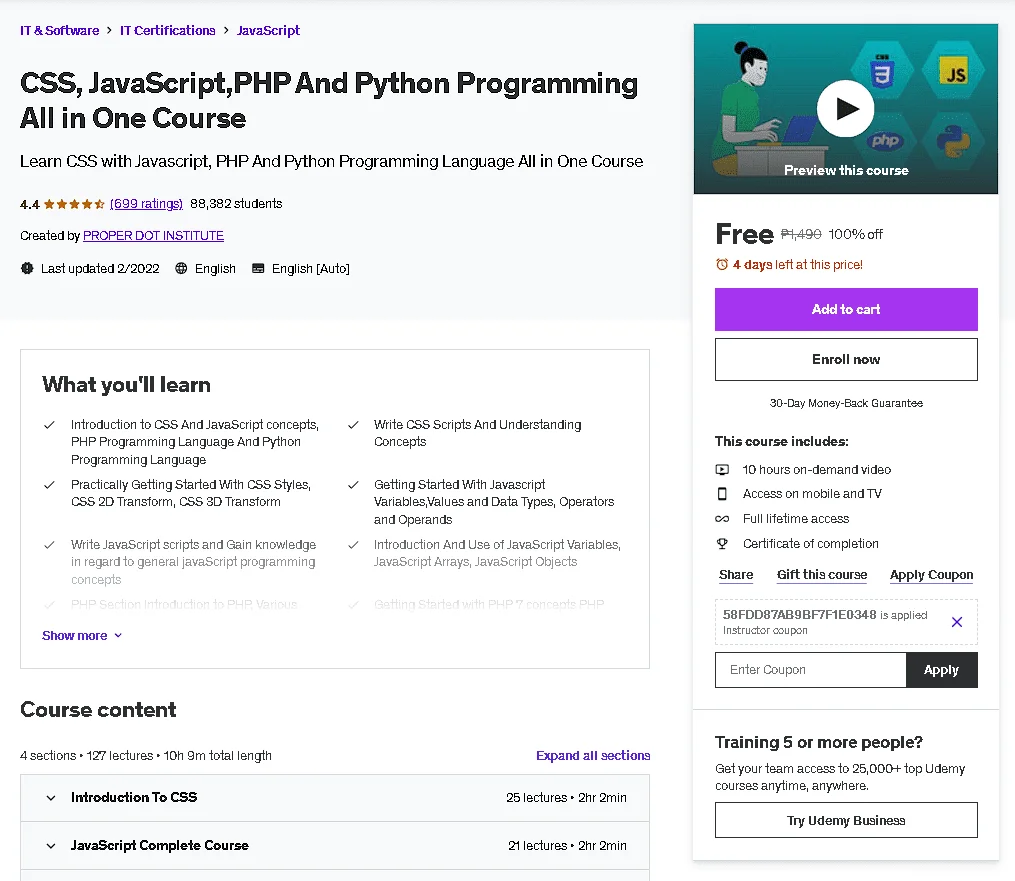Click the 88,382 students text
Image resolution: width=1015 pixels, height=881 pixels.
[x=236, y=204]
